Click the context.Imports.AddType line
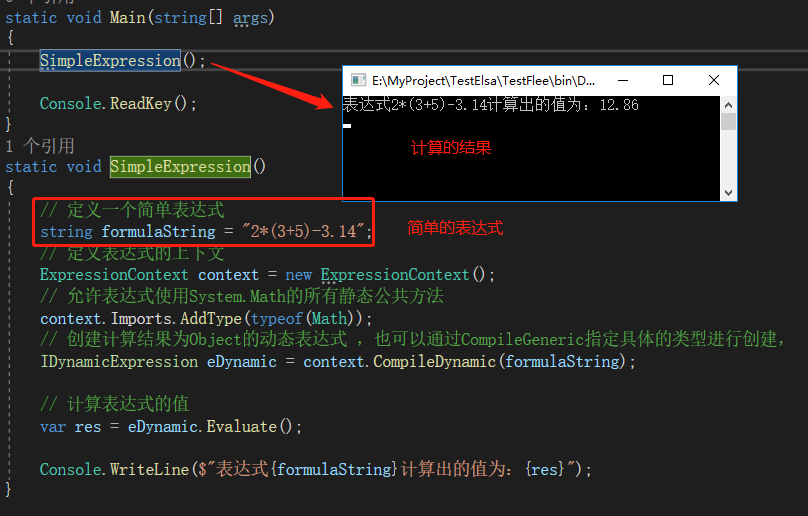This screenshot has width=808, height=516. 206,319
